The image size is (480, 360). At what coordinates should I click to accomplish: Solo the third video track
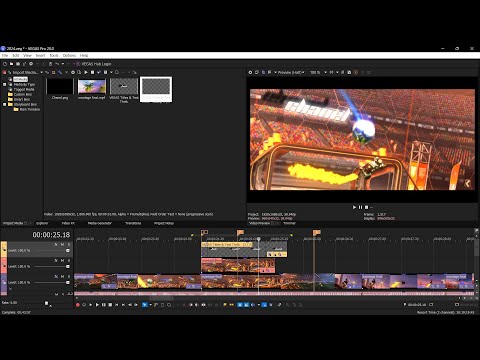pos(69,277)
